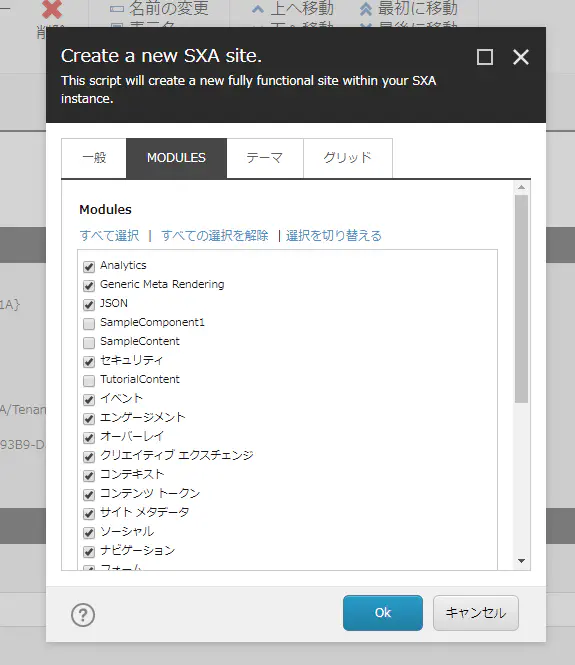Enable the SampleComponent1 module checkbox
575x665 pixels.
click(x=89, y=324)
